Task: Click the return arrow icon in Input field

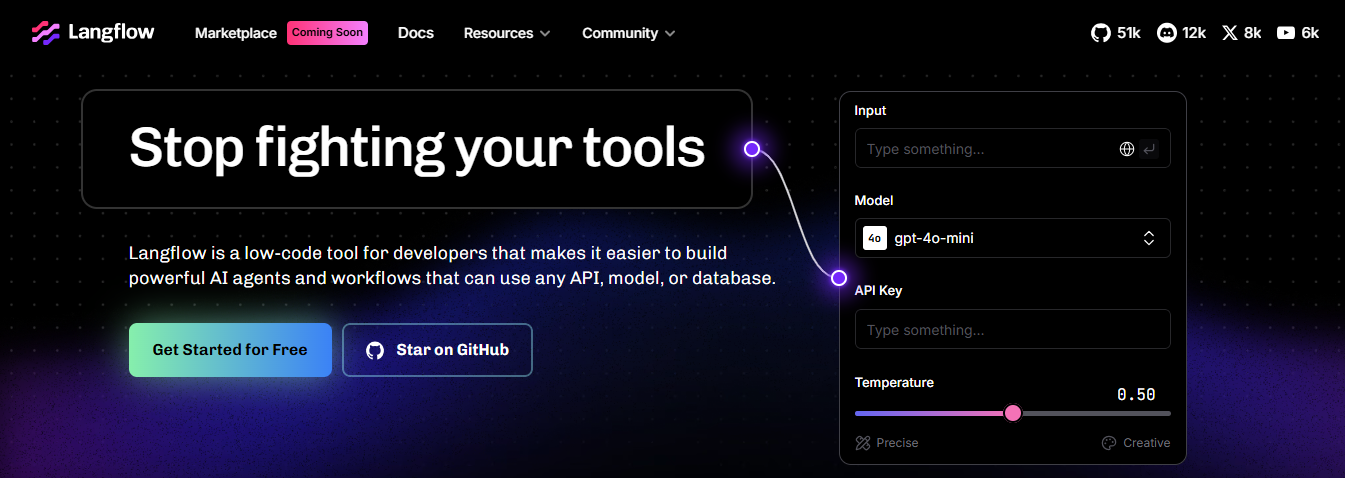Action: pos(1149,149)
